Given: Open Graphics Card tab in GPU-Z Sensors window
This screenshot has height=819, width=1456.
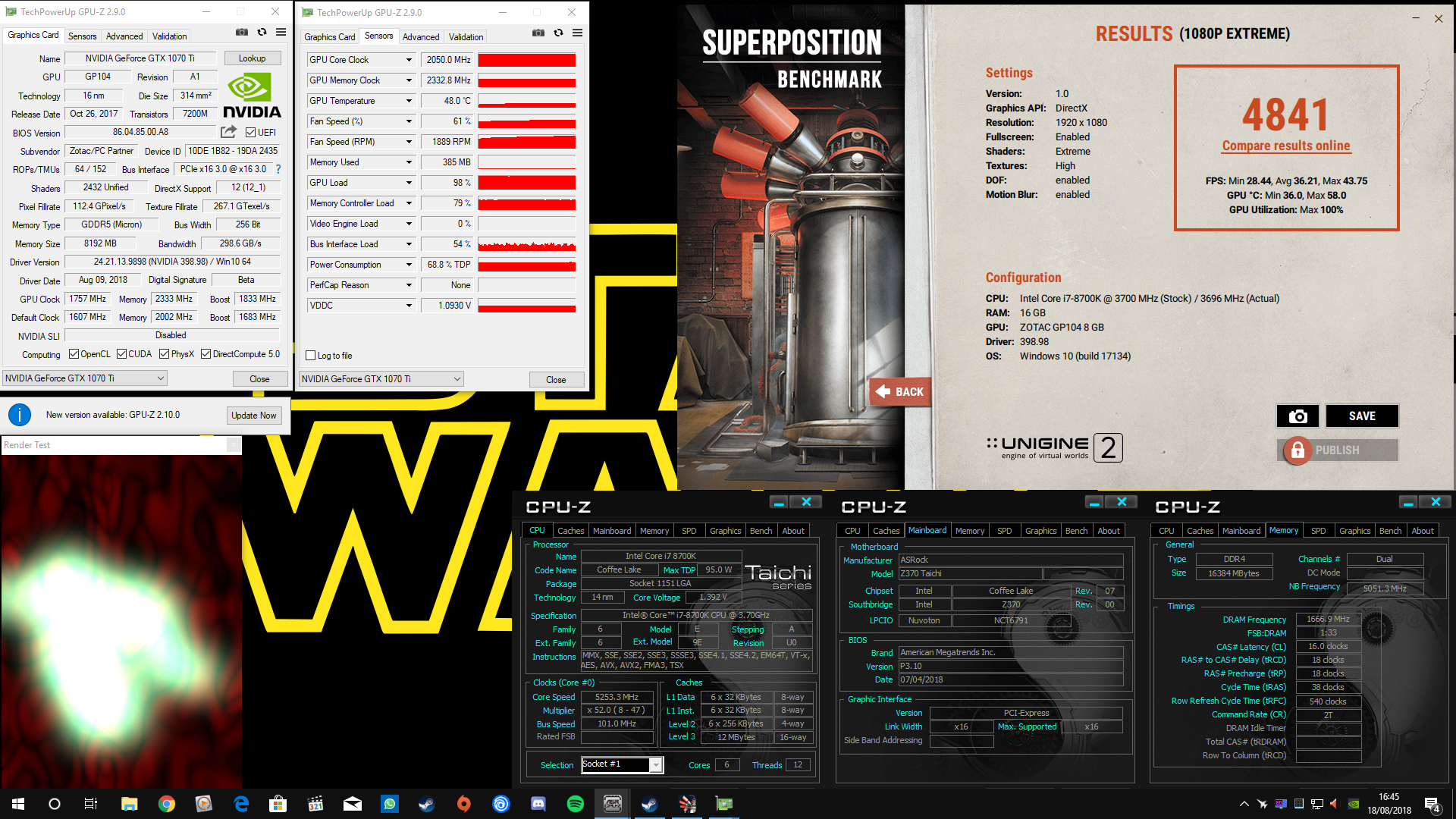Looking at the screenshot, I should point(329,36).
